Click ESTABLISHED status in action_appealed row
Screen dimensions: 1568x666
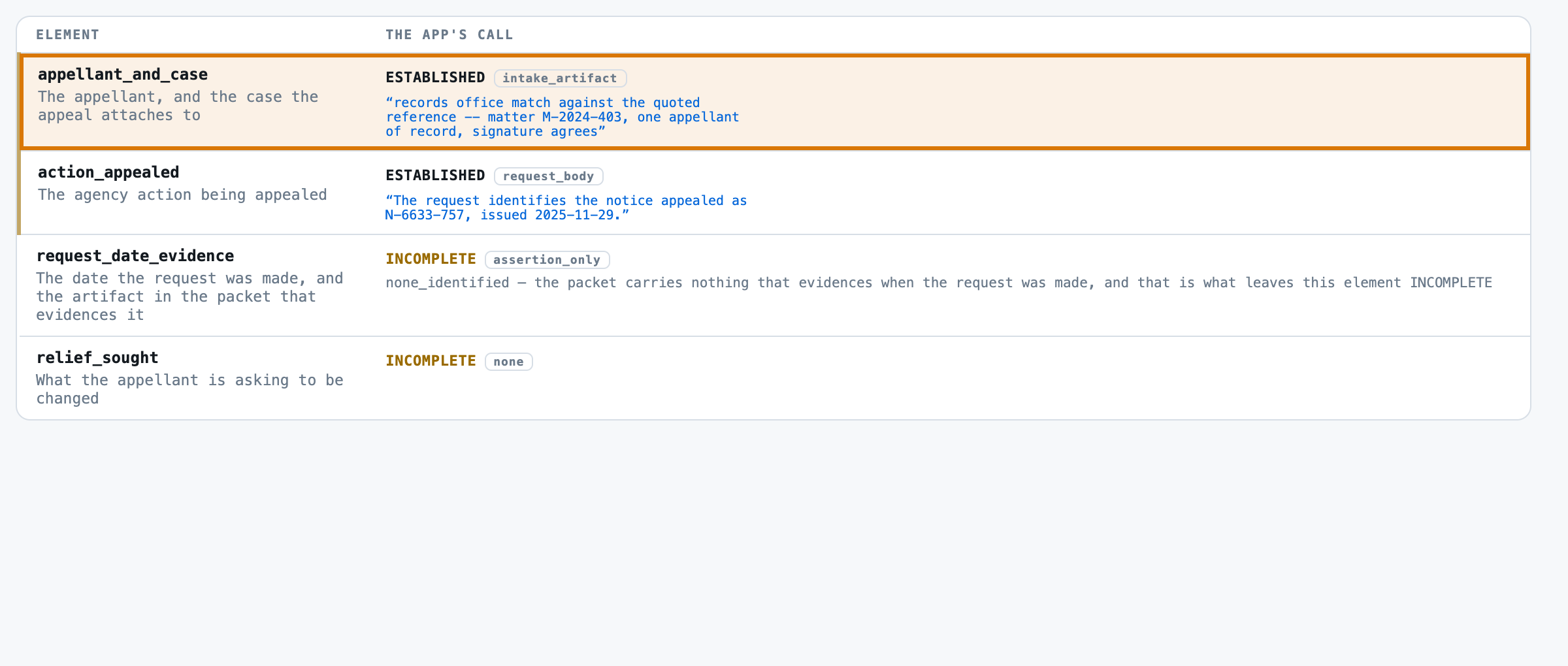click(435, 176)
